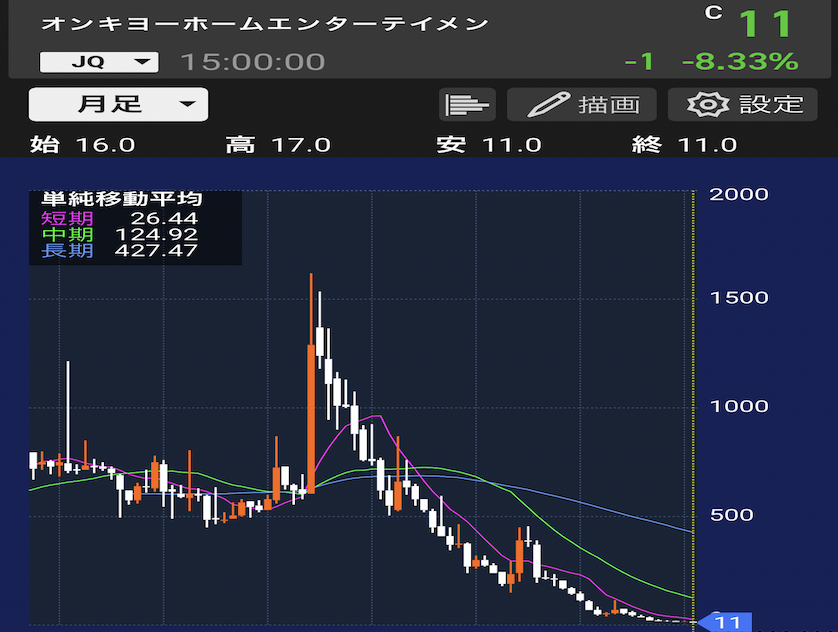The width and height of the screenshot is (838, 632).
Task: Click the 高 17.0 high value
Action: pyautogui.click(x=278, y=145)
